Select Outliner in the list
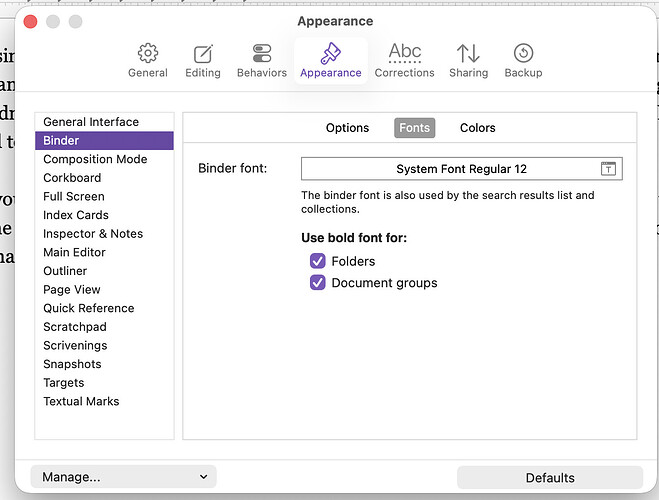This screenshot has height=500, width=659. pyautogui.click(x=104, y=271)
